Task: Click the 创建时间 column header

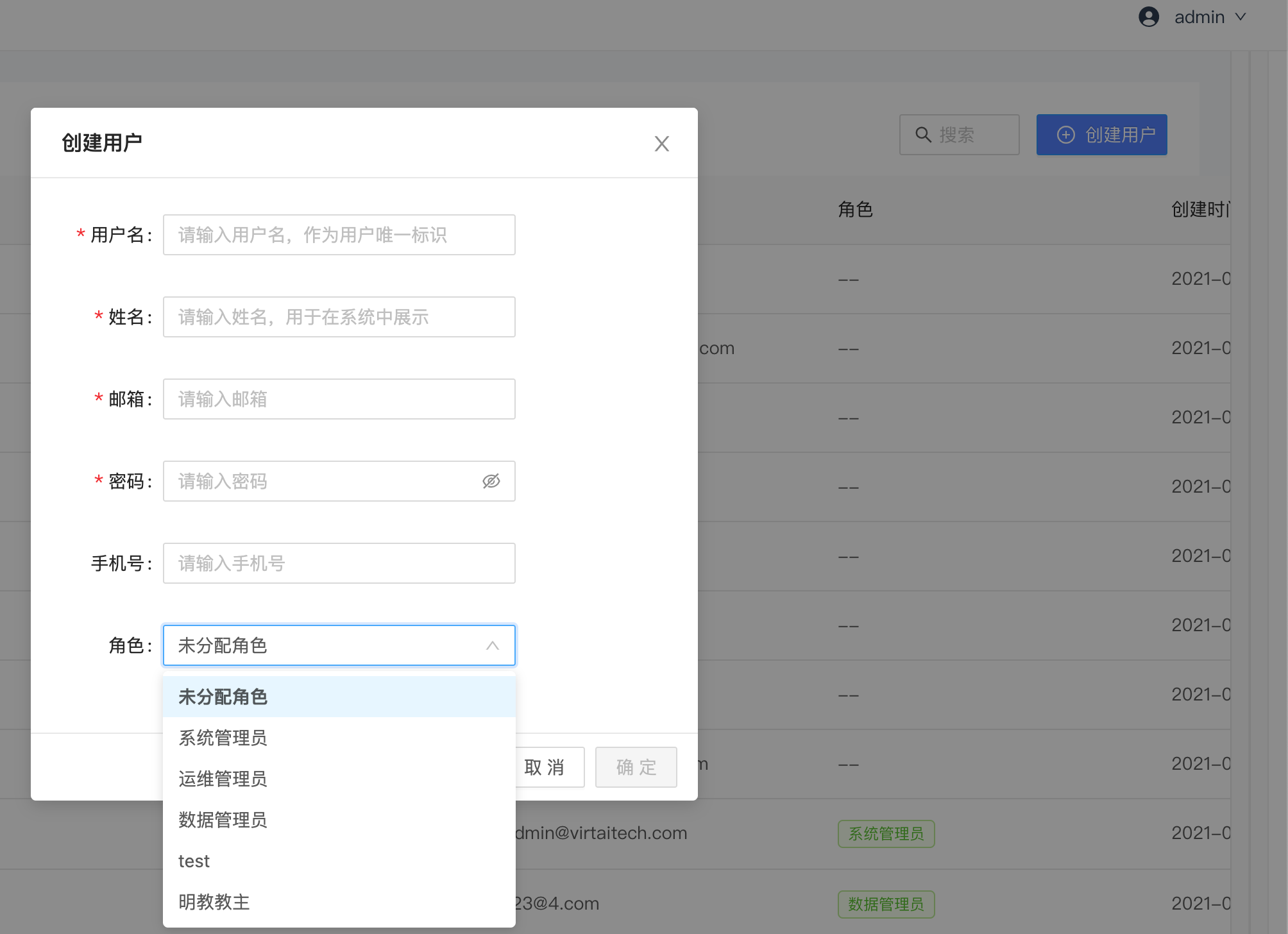Action: coord(1201,209)
